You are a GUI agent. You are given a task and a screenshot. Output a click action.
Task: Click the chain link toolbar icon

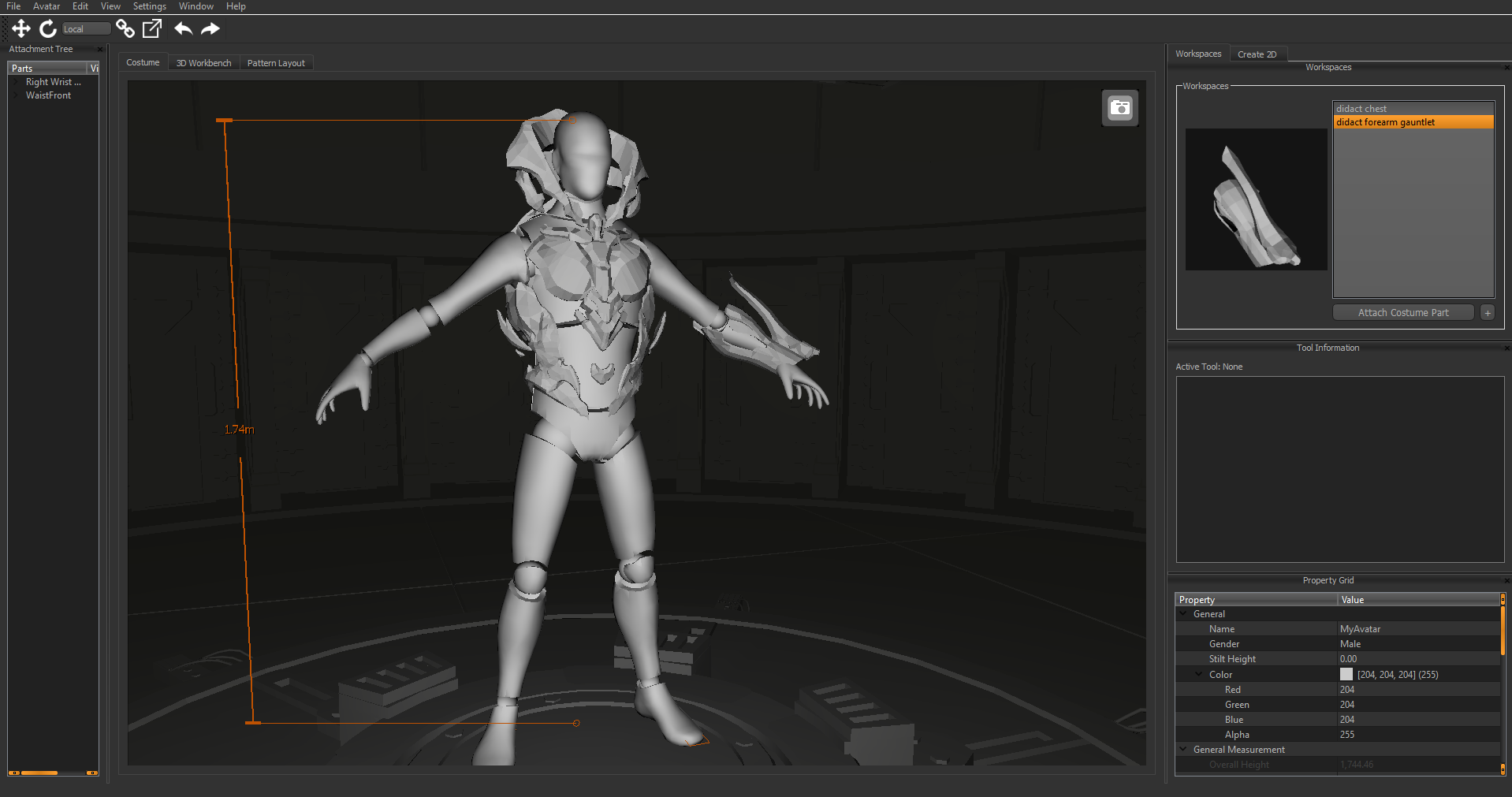[x=125, y=29]
